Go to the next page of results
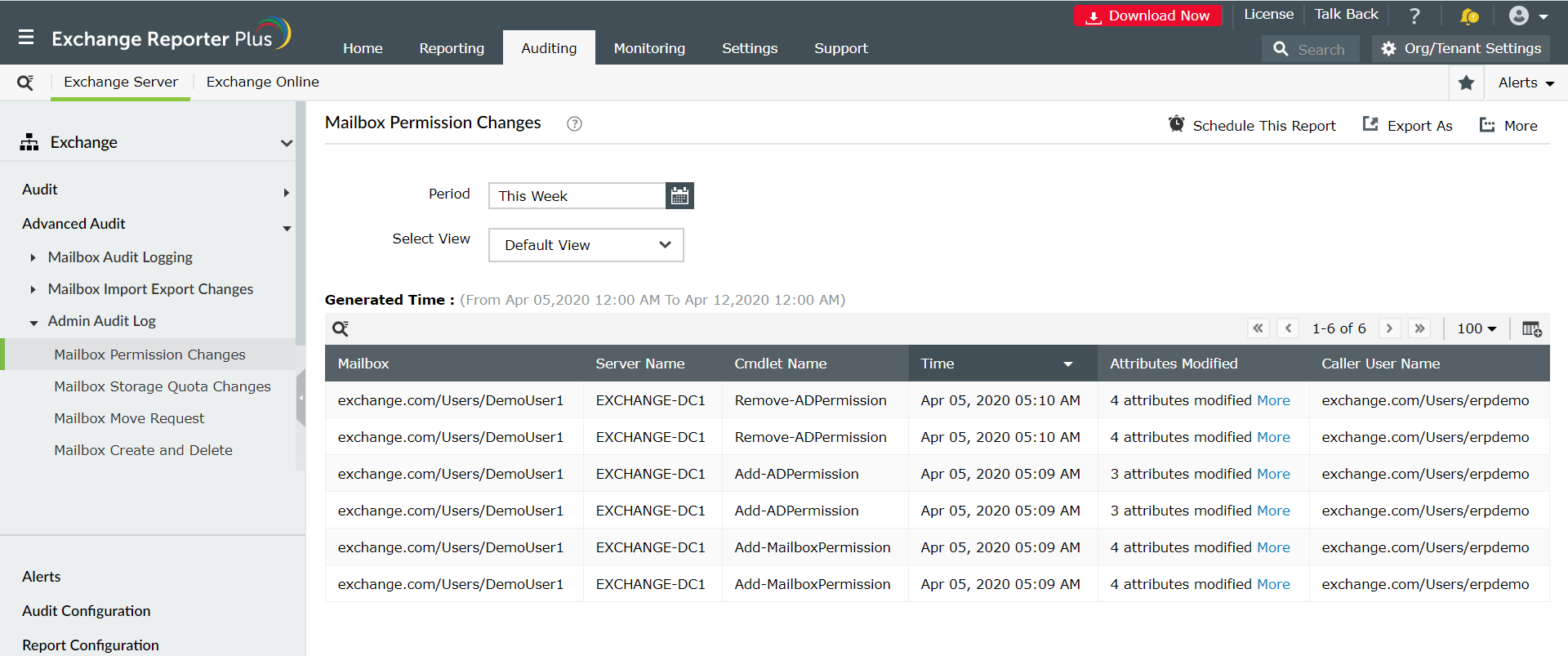 [x=1389, y=328]
